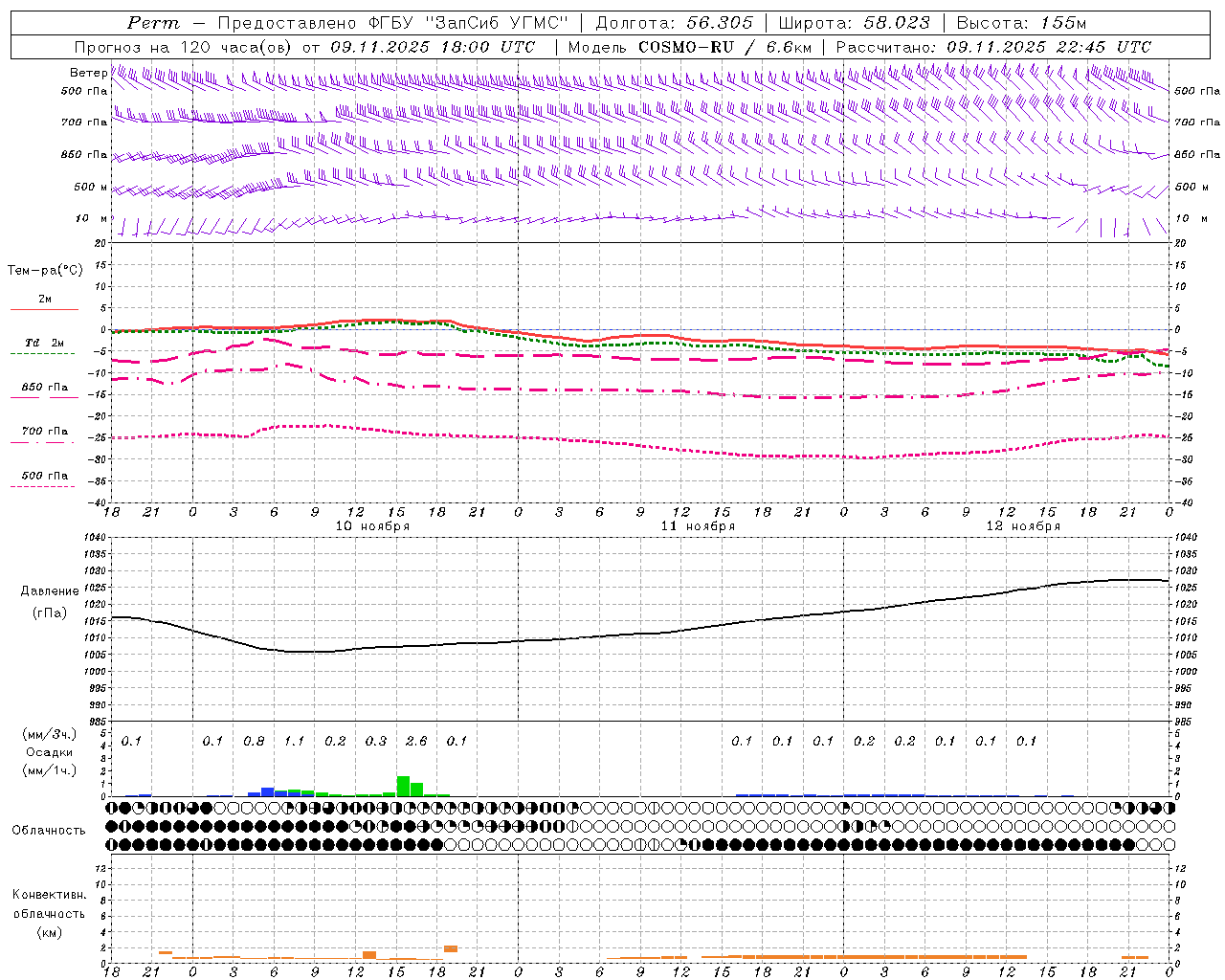The height and width of the screenshot is (980, 1225).
Task: Click the Td 2м legend entry
Action: coord(45,343)
